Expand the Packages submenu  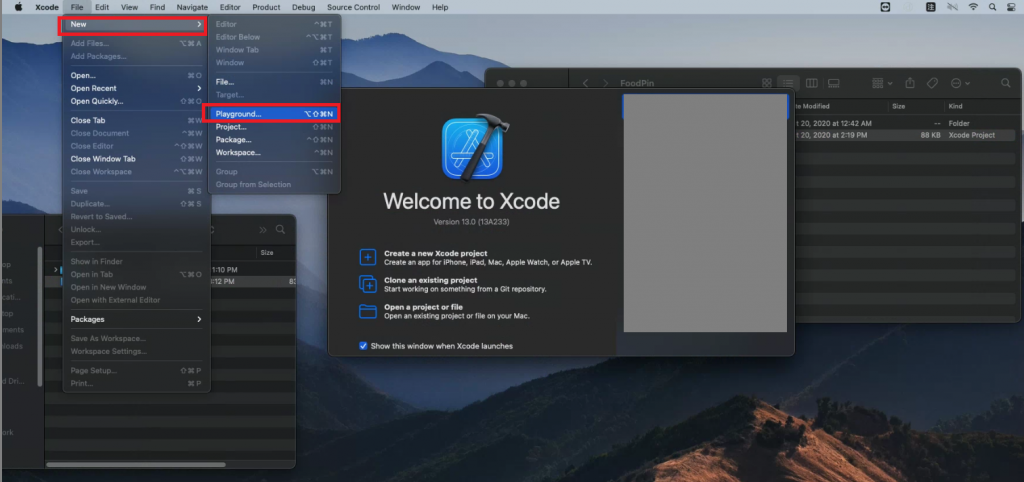[136, 319]
